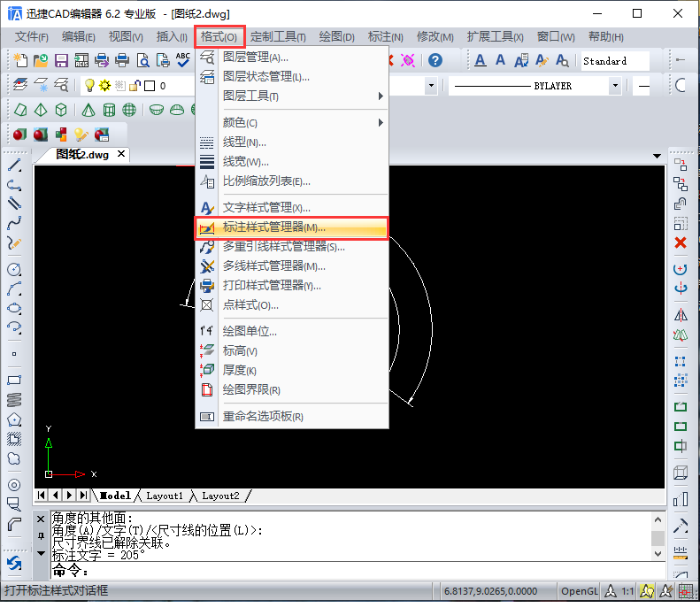Screen dimensions: 700x602
Task: Open the layer manager toolbar icon
Action: click(20, 84)
